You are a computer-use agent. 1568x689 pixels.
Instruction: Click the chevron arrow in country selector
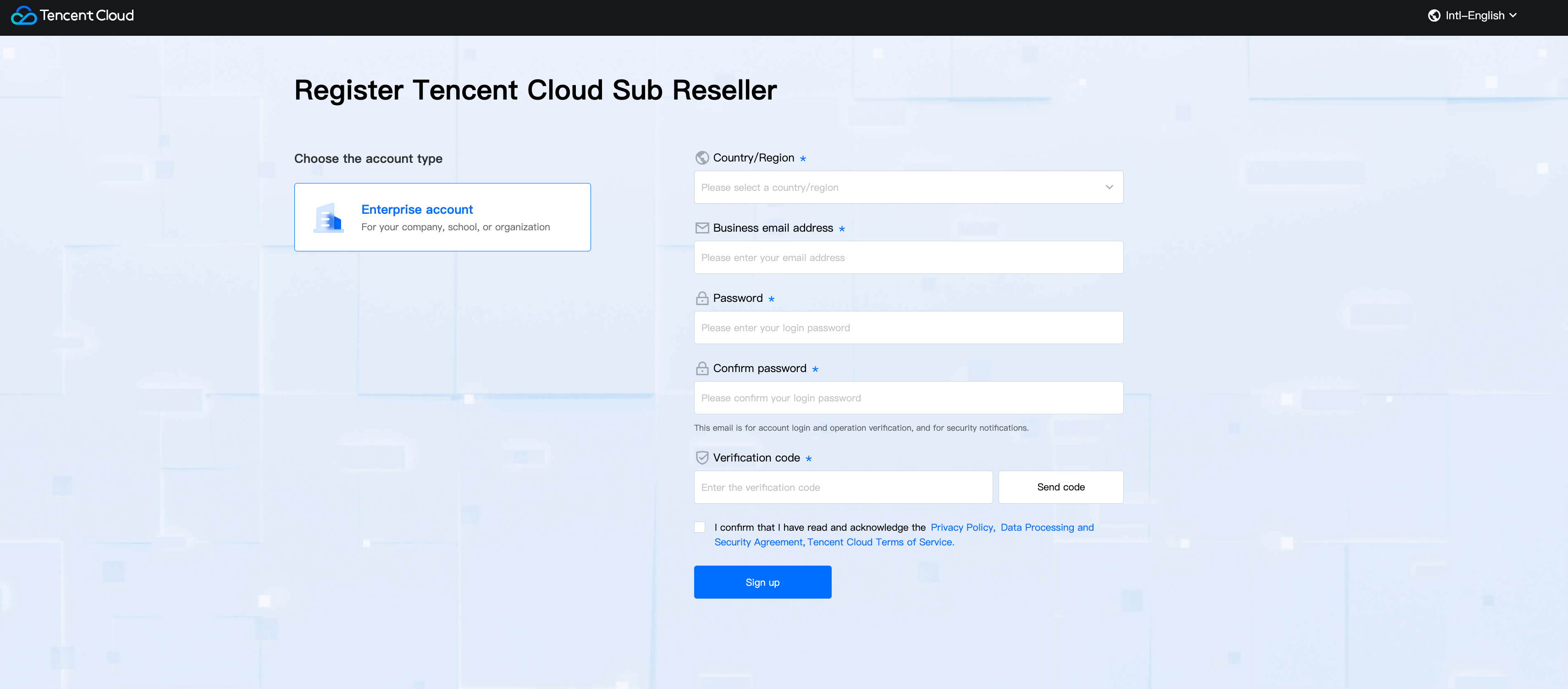(x=1109, y=188)
